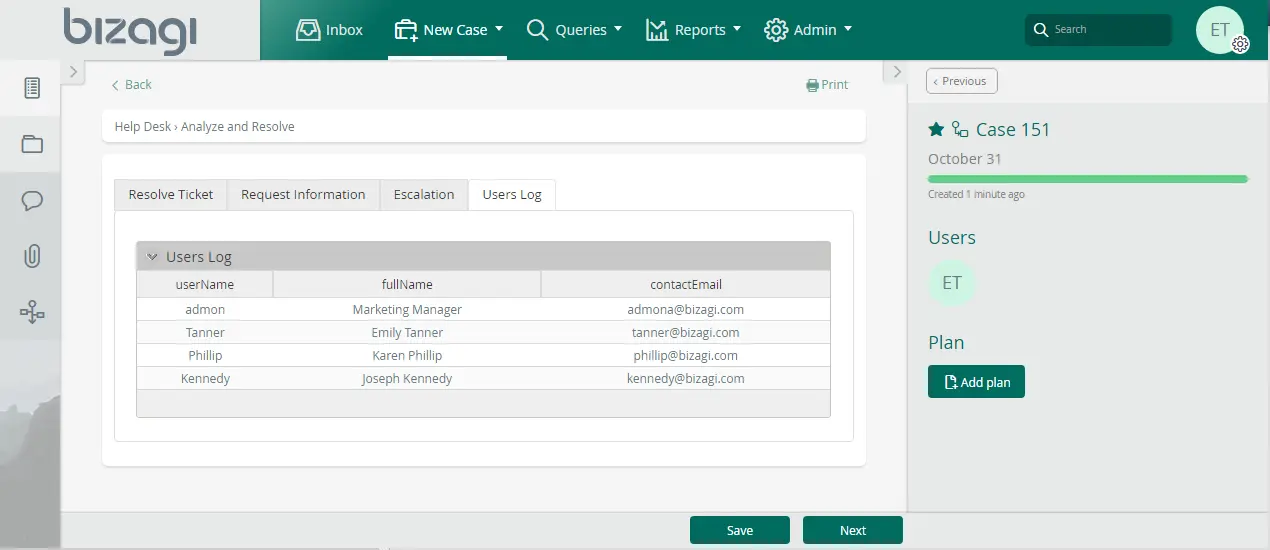This screenshot has height=550, width=1270.
Task: Select kennedy@bizagi.com email cell
Action: [686, 379]
